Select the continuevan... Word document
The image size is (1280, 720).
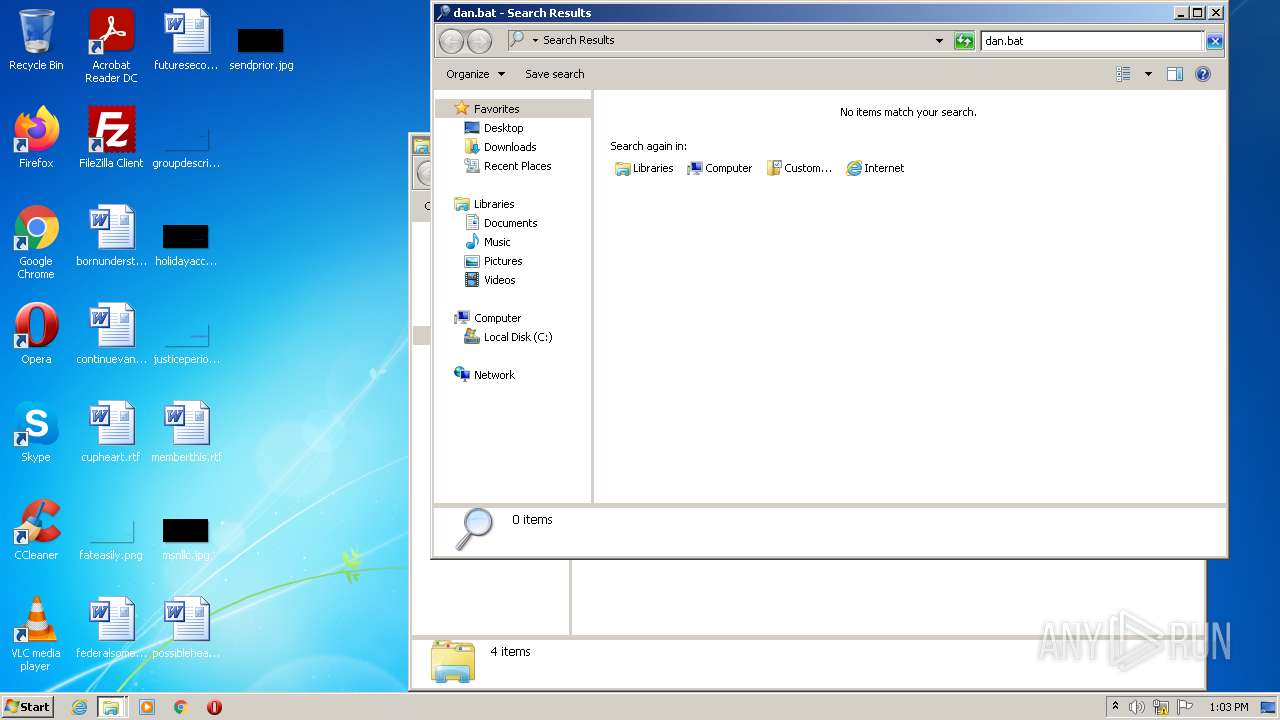pos(111,334)
